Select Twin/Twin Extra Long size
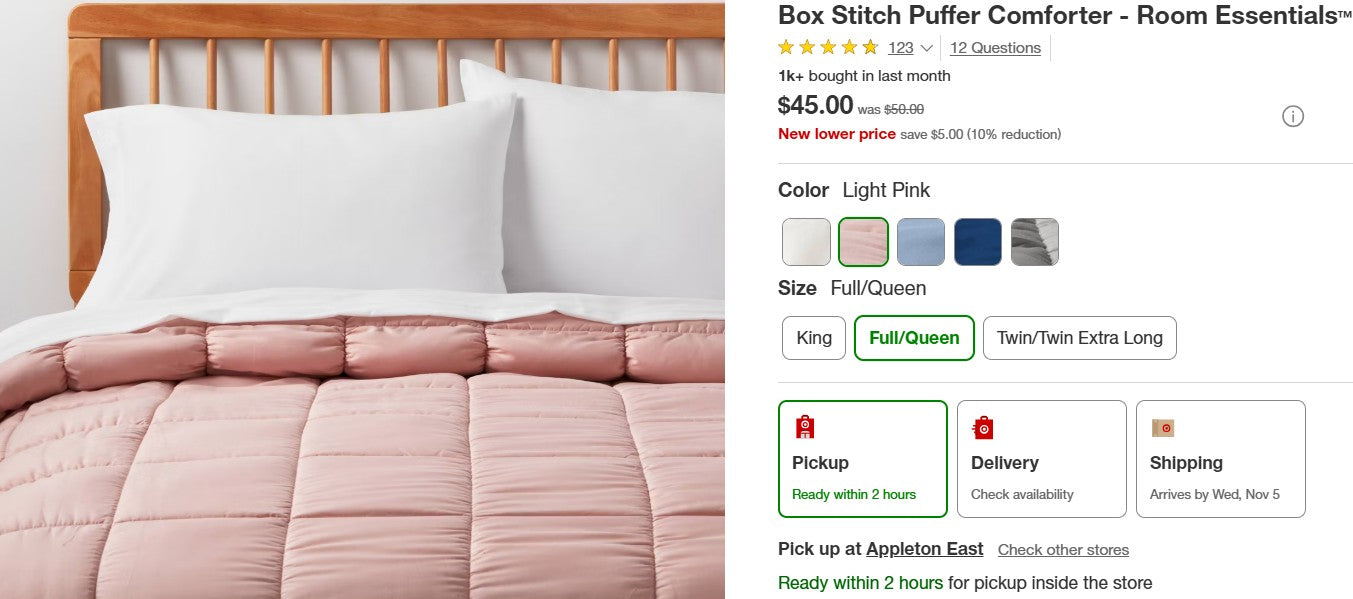Image resolution: width=1353 pixels, height=599 pixels. pyautogui.click(x=1080, y=338)
